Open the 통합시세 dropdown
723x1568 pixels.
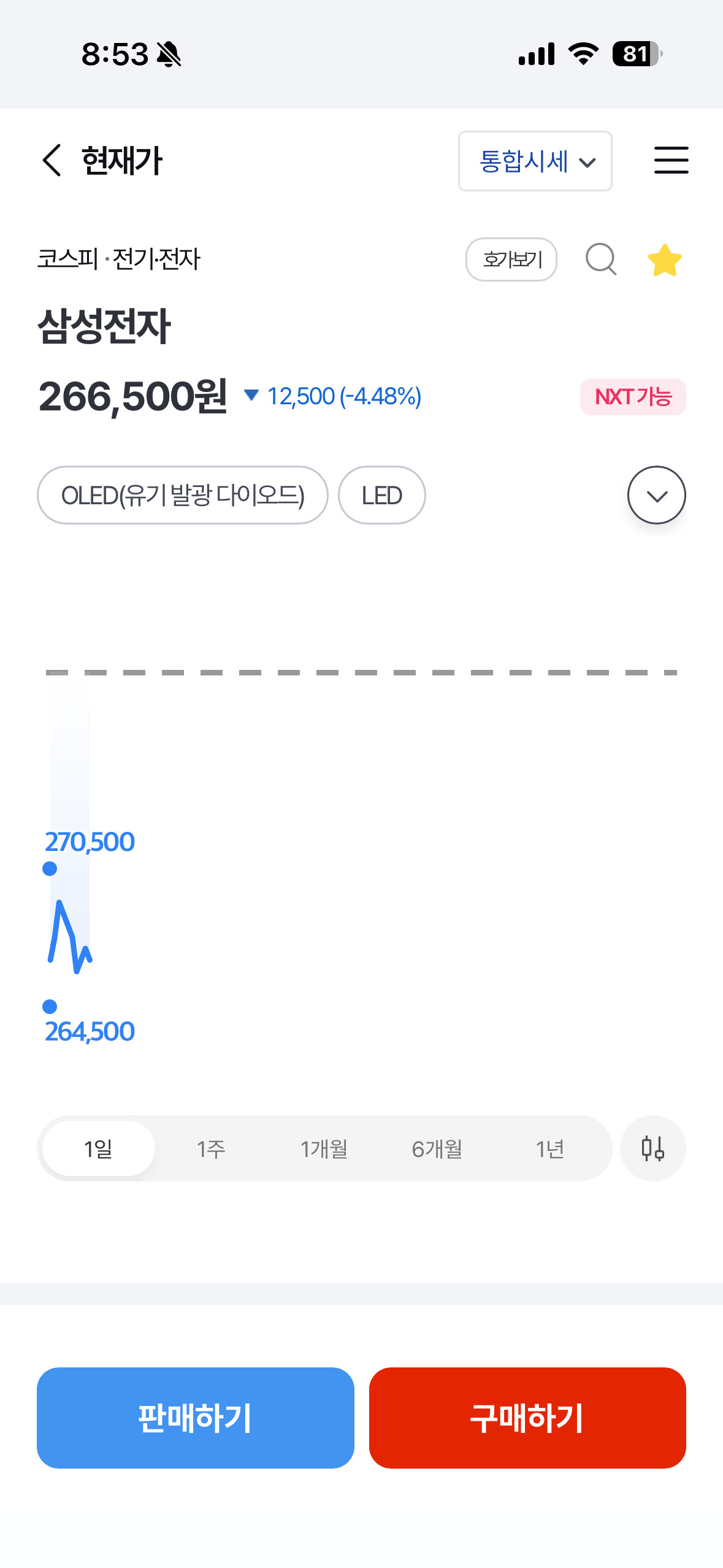(535, 161)
